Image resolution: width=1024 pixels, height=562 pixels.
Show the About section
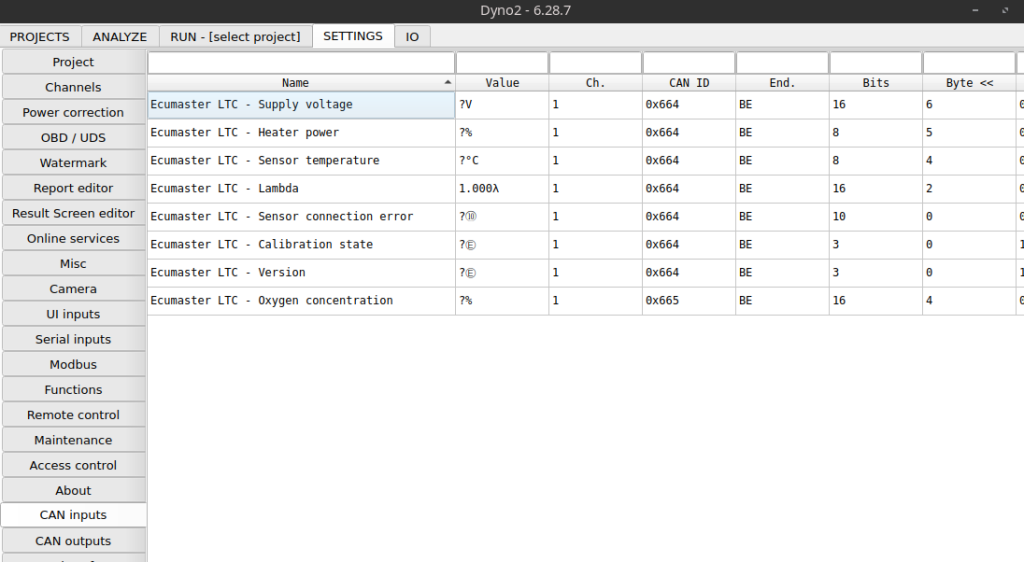73,491
